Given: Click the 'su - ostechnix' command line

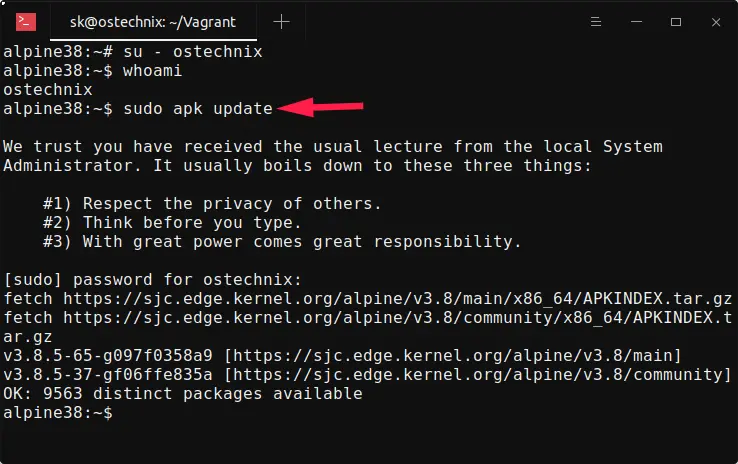Looking at the screenshot, I should (192, 51).
